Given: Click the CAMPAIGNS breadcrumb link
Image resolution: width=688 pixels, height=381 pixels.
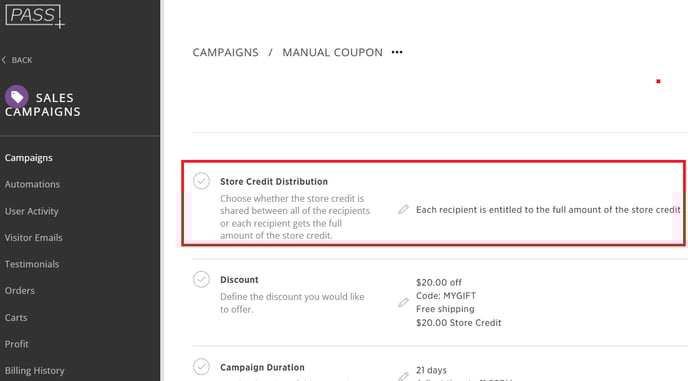Looking at the screenshot, I should 226,52.
